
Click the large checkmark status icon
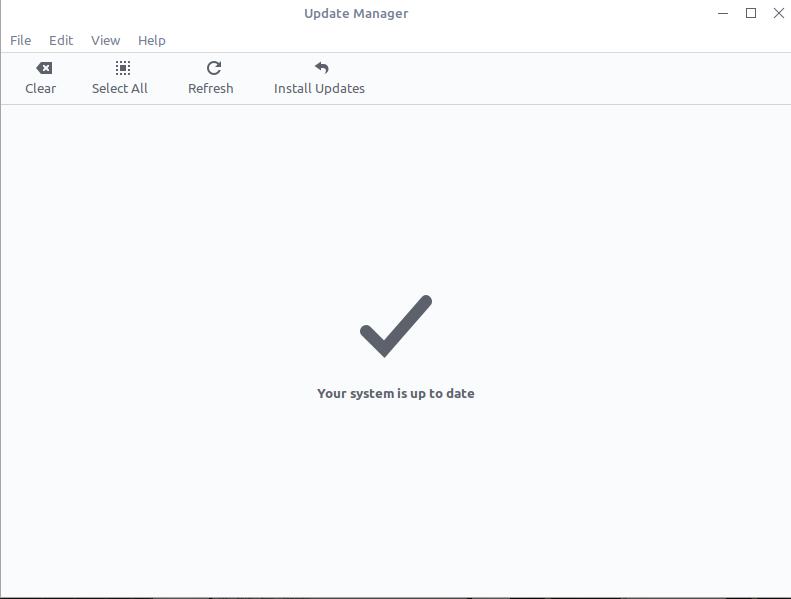coord(395,326)
